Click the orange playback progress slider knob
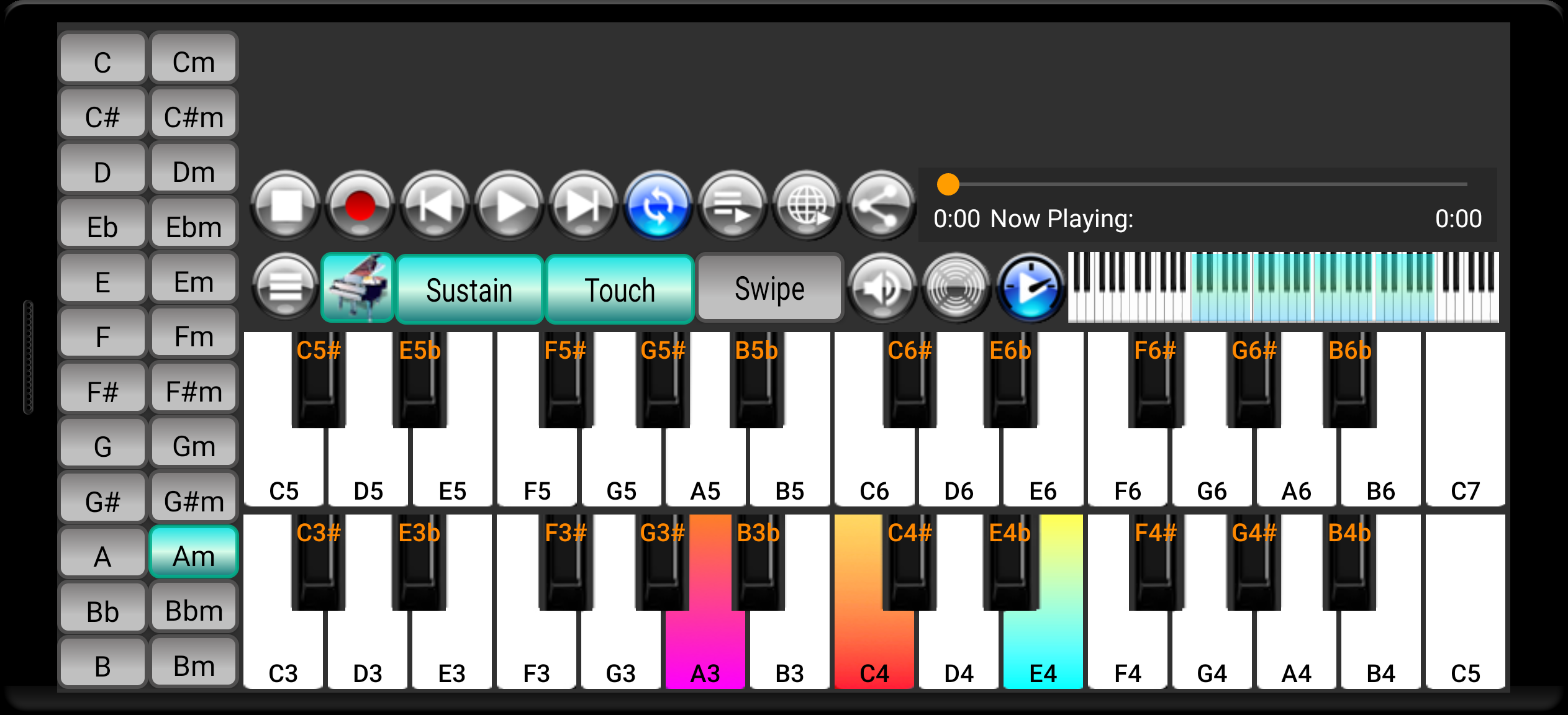1568x715 pixels. click(x=948, y=184)
